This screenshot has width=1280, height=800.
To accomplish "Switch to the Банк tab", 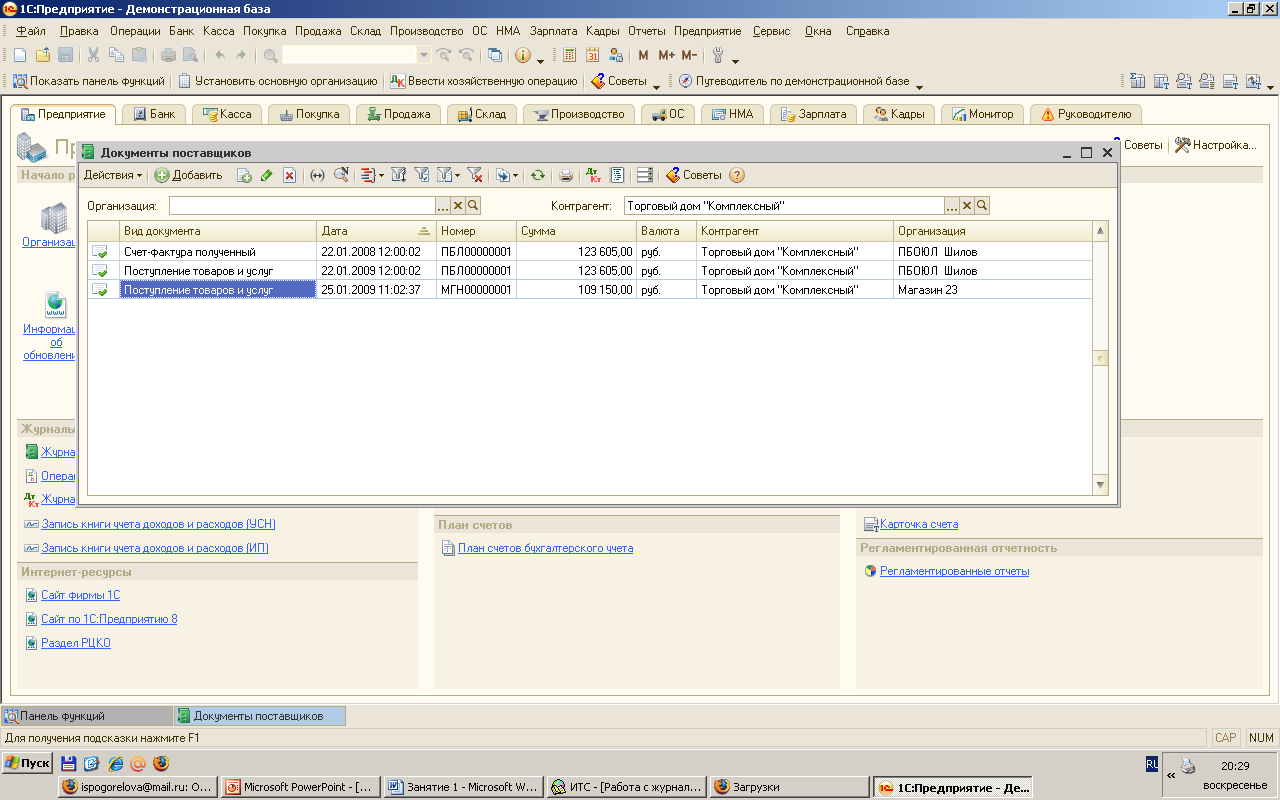I will click(153, 114).
